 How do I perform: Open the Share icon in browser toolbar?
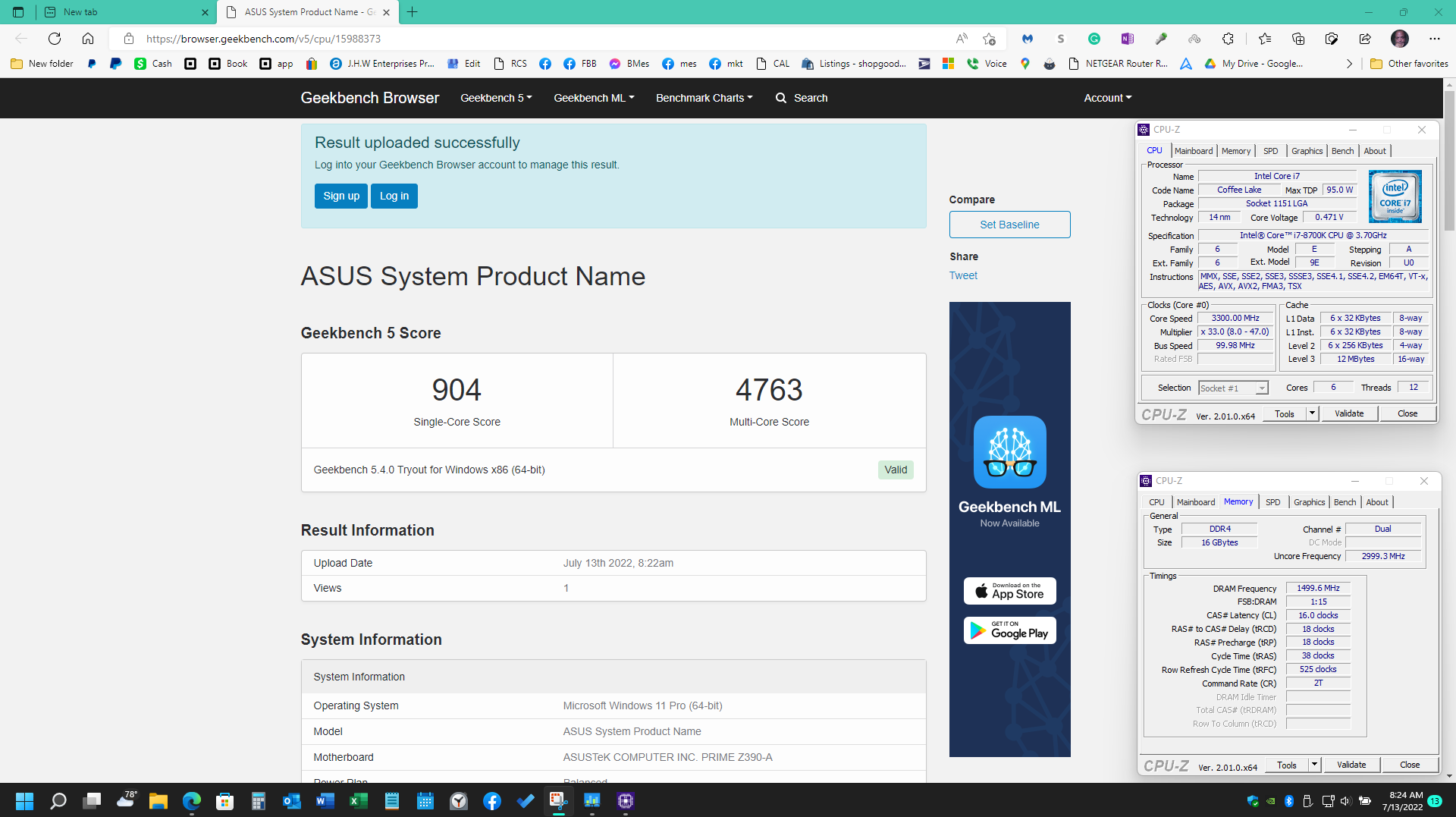(1365, 39)
